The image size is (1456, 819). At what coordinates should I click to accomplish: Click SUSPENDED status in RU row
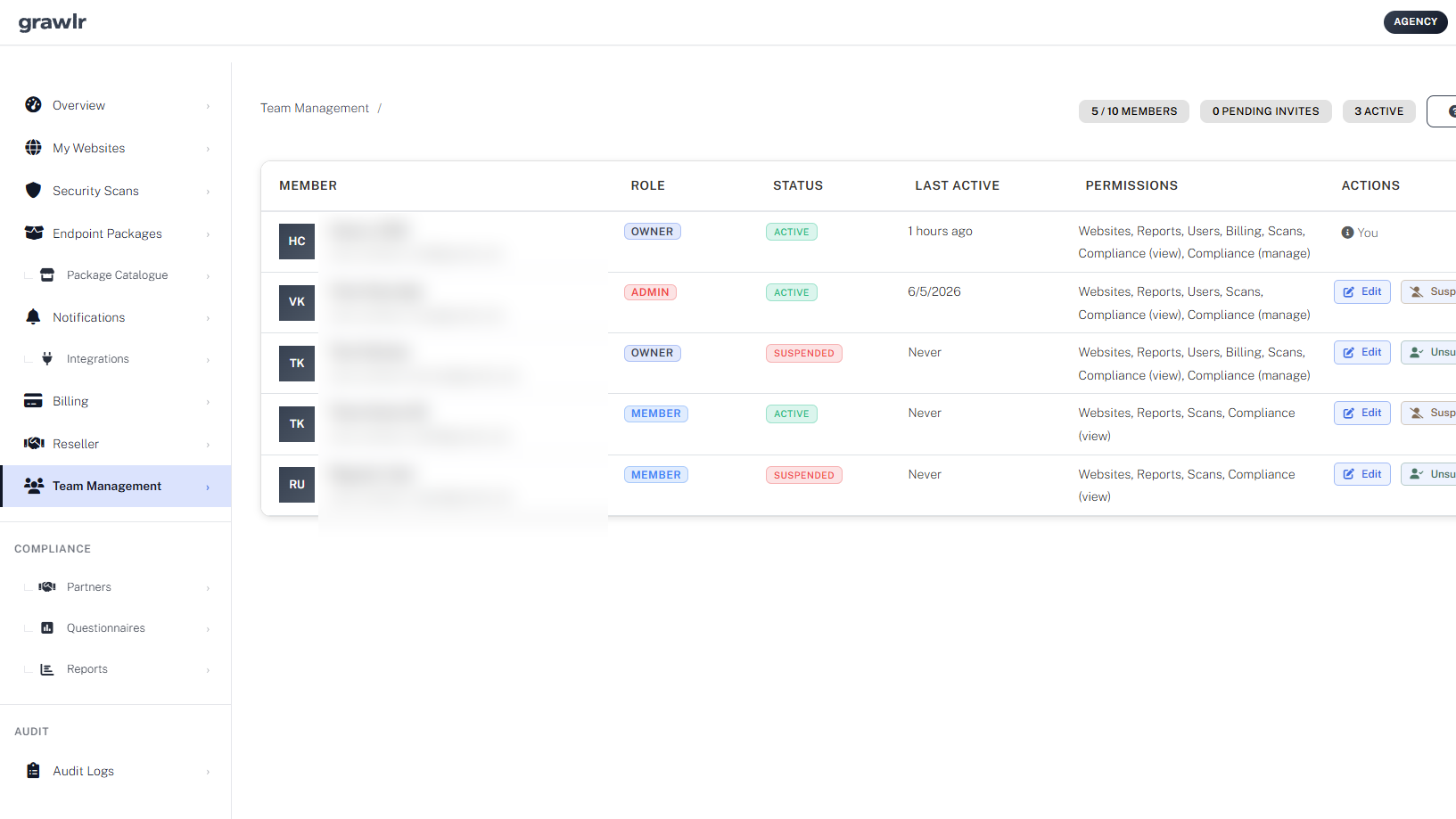pyautogui.click(x=803, y=475)
